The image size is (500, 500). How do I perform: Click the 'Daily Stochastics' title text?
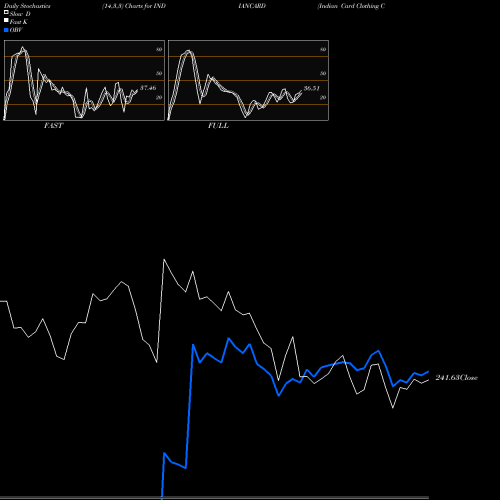point(27,6)
